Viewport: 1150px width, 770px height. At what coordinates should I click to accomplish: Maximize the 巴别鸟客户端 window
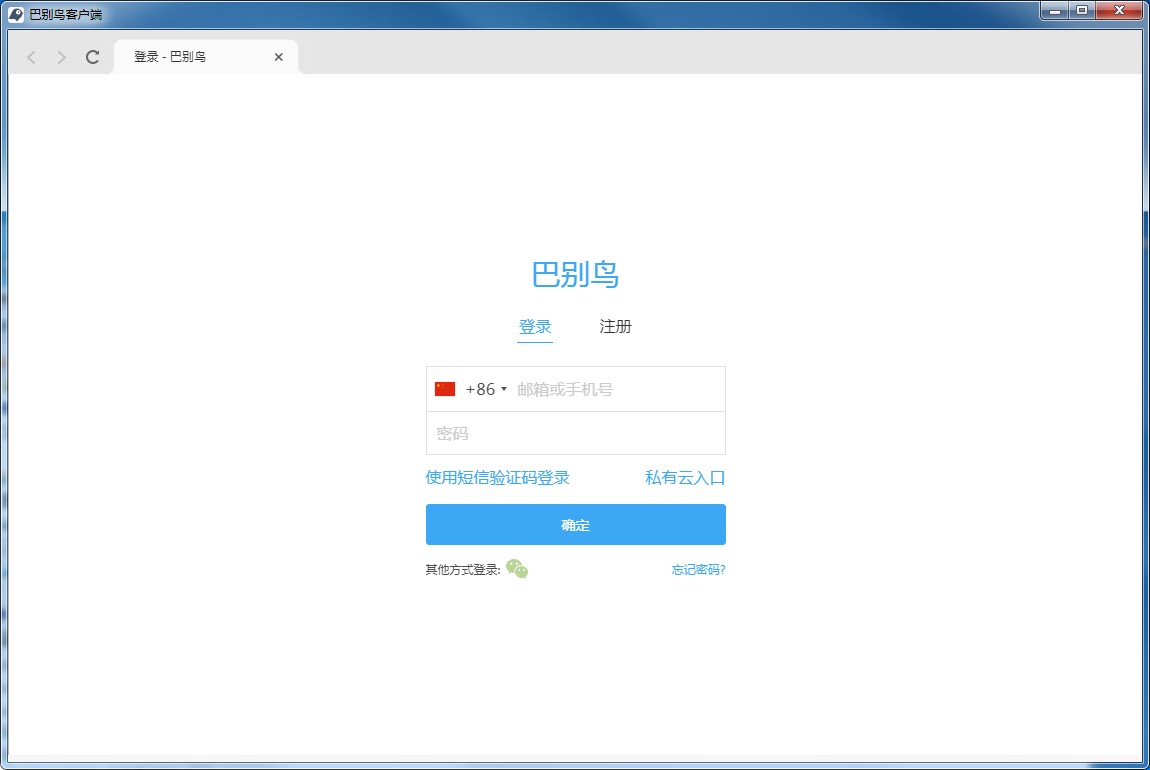click(1082, 11)
